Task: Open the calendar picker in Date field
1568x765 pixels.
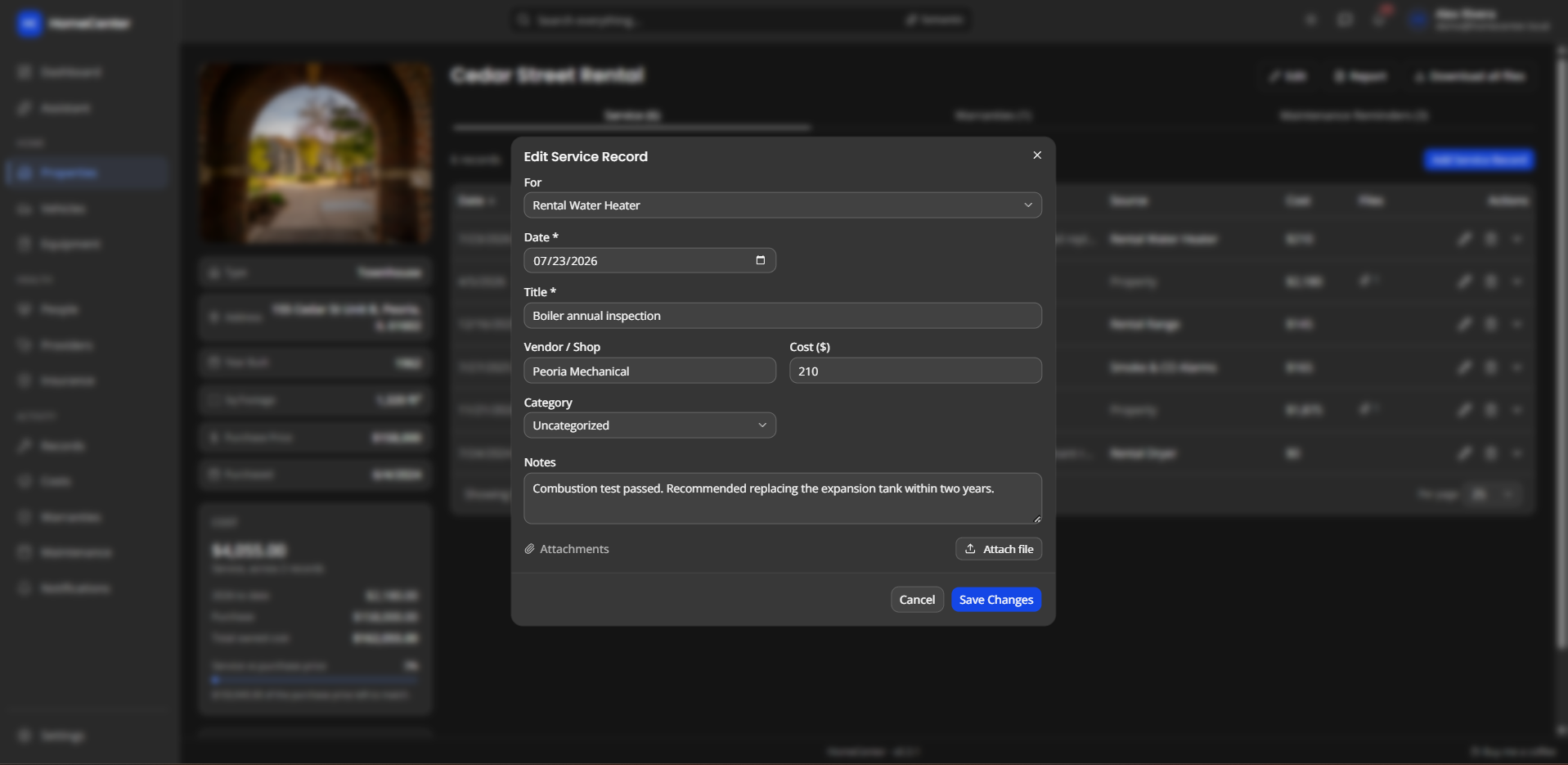Action: point(760,260)
